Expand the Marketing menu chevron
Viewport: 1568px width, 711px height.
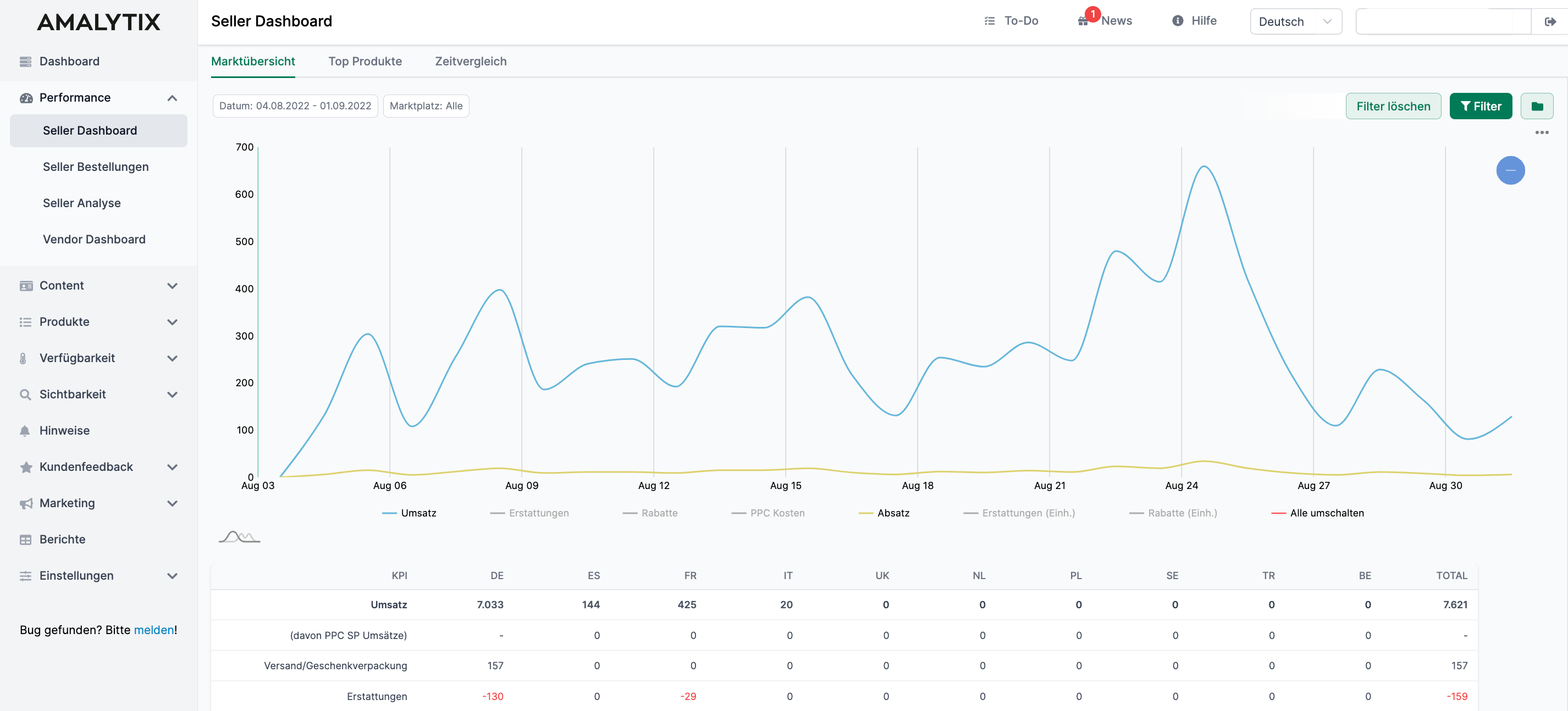(172, 504)
